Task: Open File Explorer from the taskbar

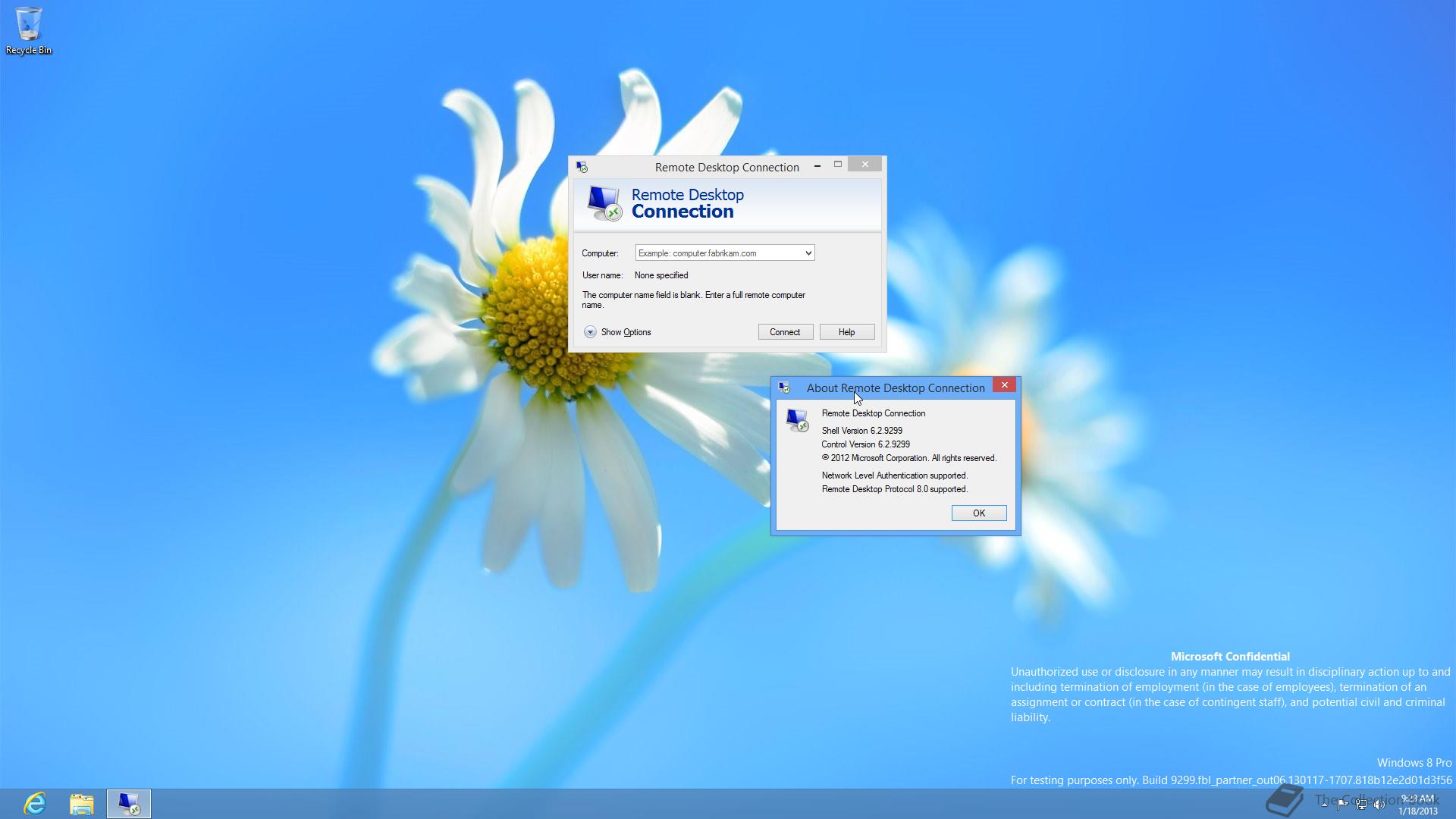Action: pos(82,803)
